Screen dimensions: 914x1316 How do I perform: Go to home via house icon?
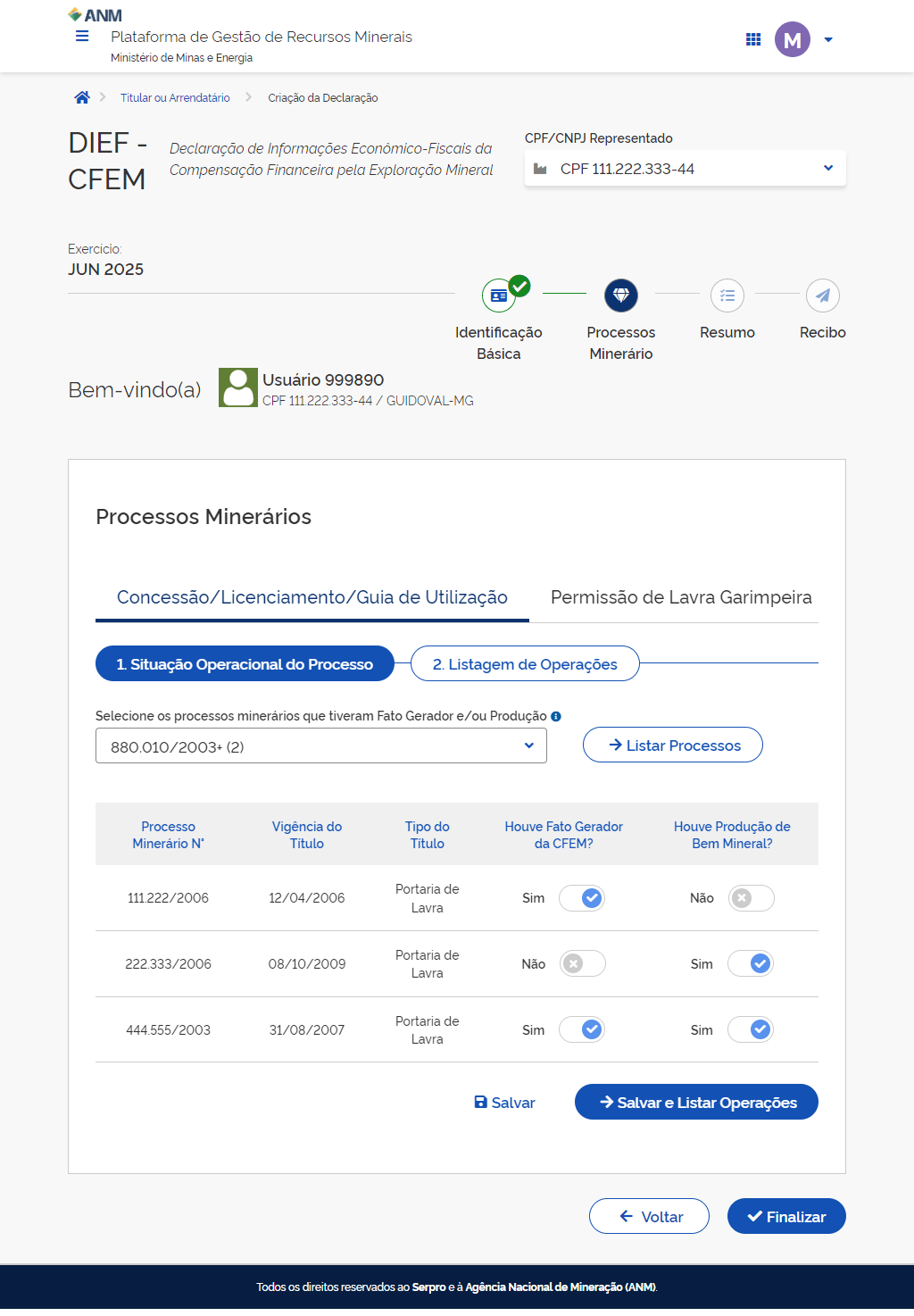tap(82, 98)
